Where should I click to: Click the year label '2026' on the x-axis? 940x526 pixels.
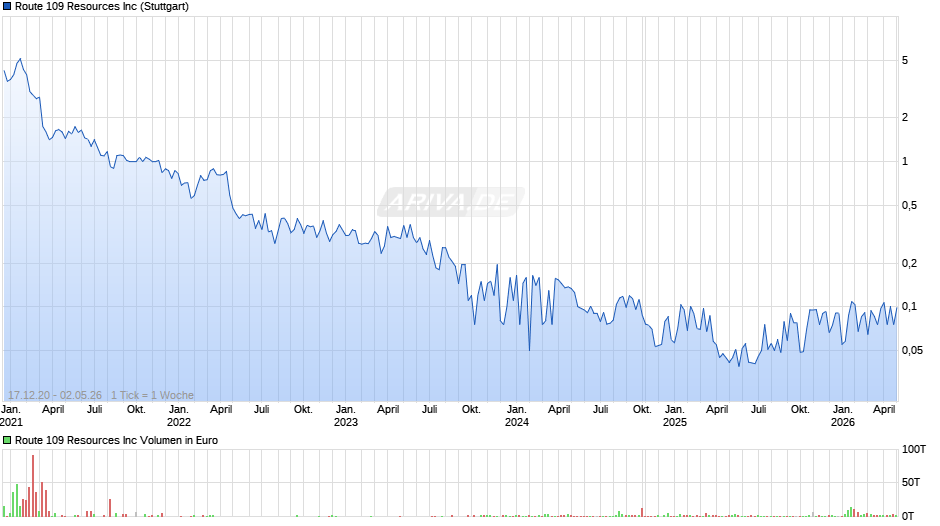[843, 422]
